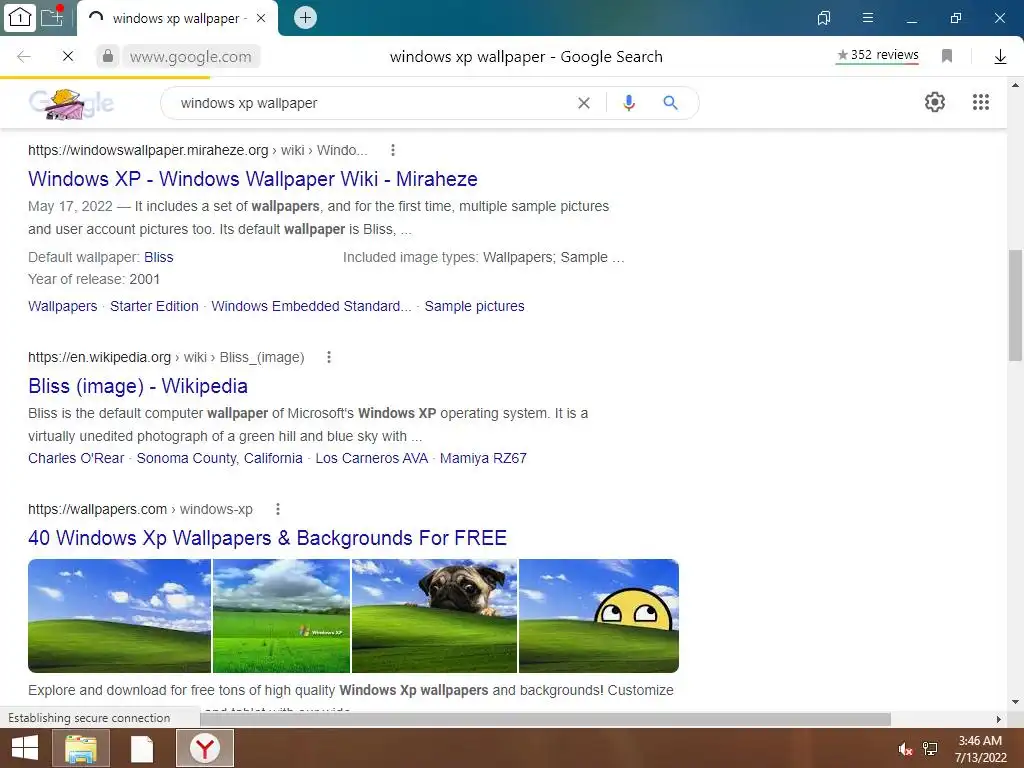
Task: Open the plain Bliss hill thumbnail
Action: coord(120,616)
